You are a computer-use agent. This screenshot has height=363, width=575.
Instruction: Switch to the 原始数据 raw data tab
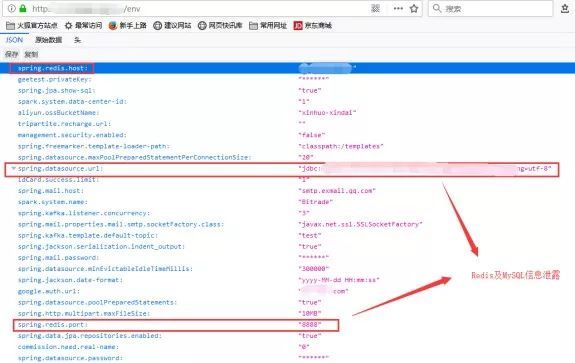point(48,40)
